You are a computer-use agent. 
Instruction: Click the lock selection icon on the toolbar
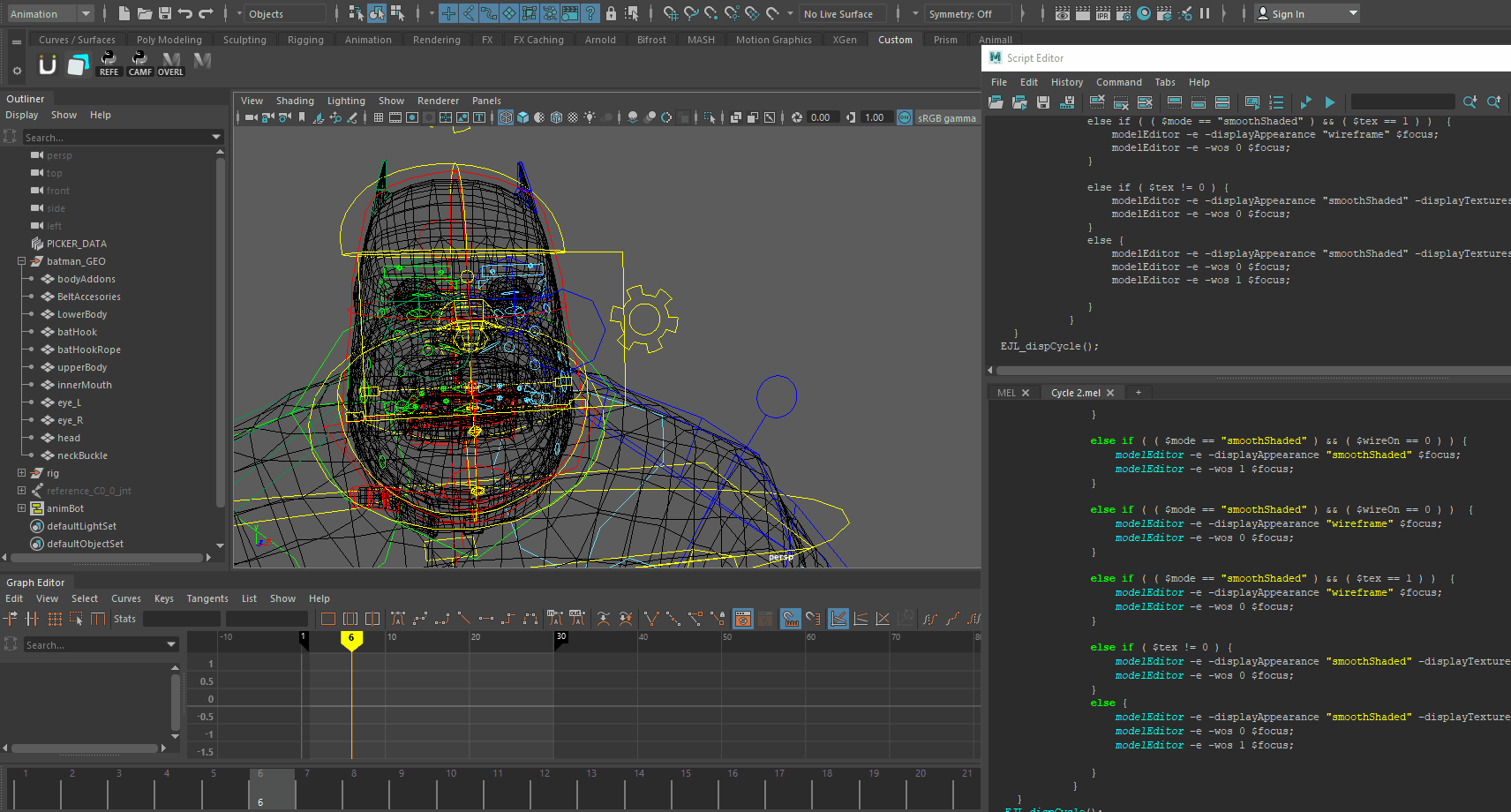pos(611,13)
